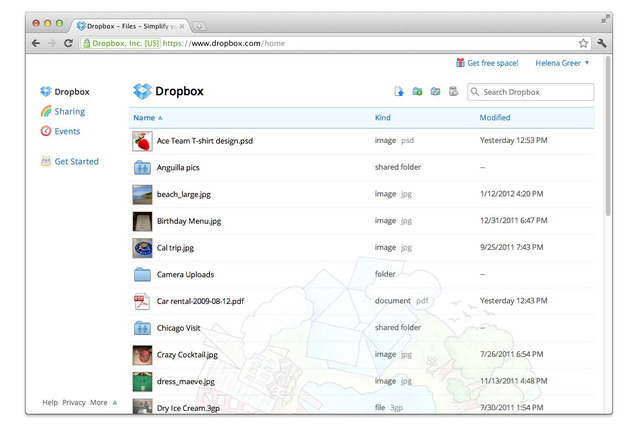The height and width of the screenshot is (426, 640).
Task: Open the Anguilla pics folder name
Action: click(x=178, y=167)
